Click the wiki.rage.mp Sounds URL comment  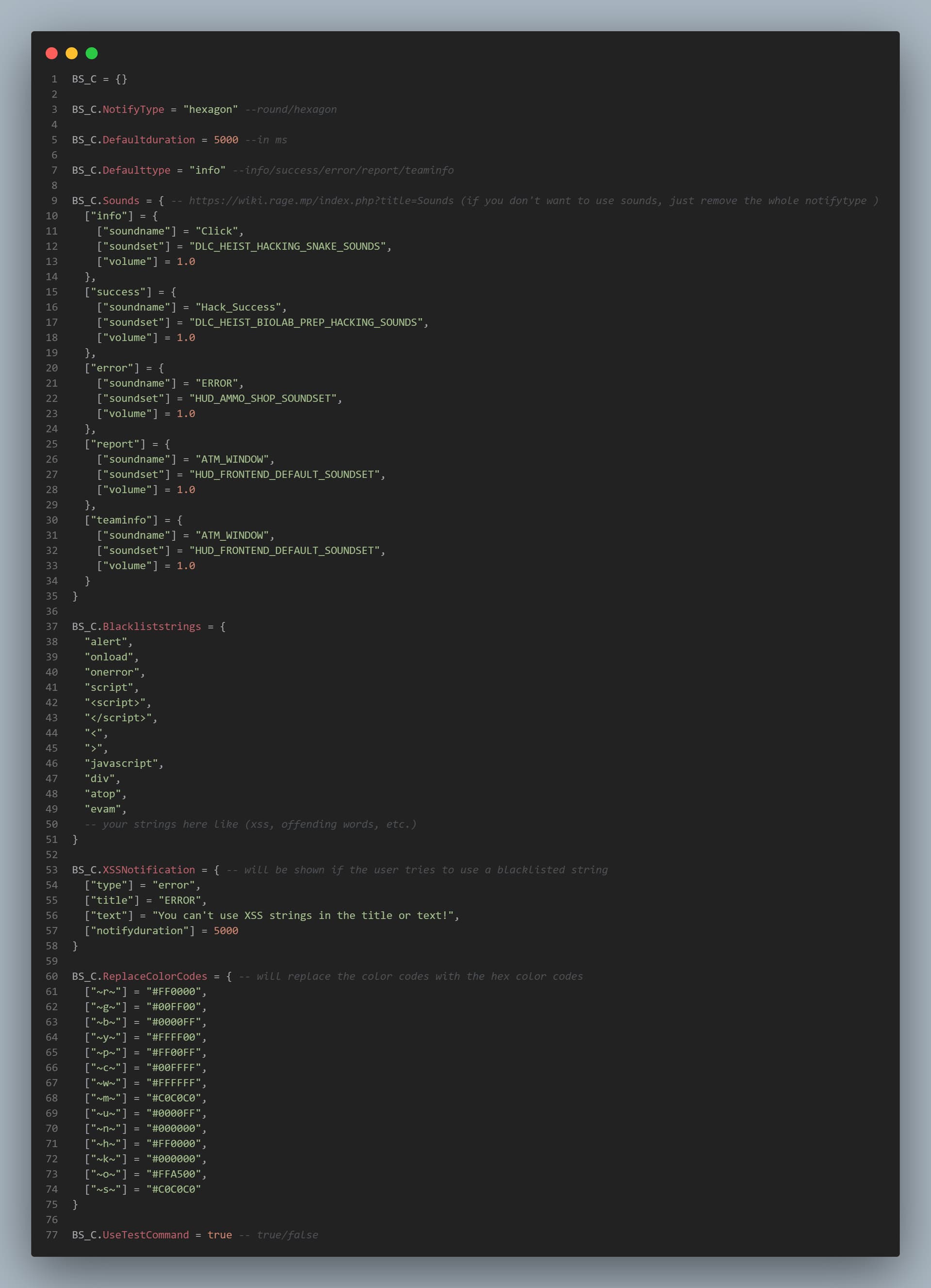321,200
